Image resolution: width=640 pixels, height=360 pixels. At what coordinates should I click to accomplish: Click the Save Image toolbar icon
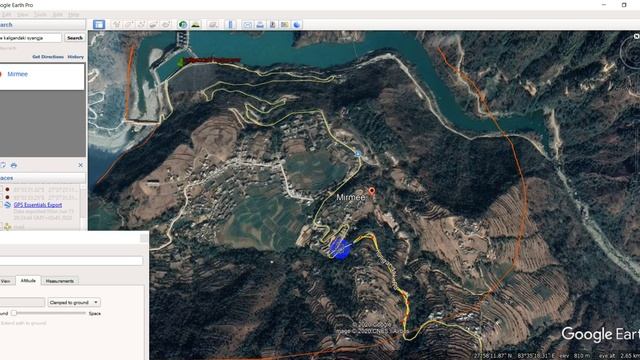point(272,25)
